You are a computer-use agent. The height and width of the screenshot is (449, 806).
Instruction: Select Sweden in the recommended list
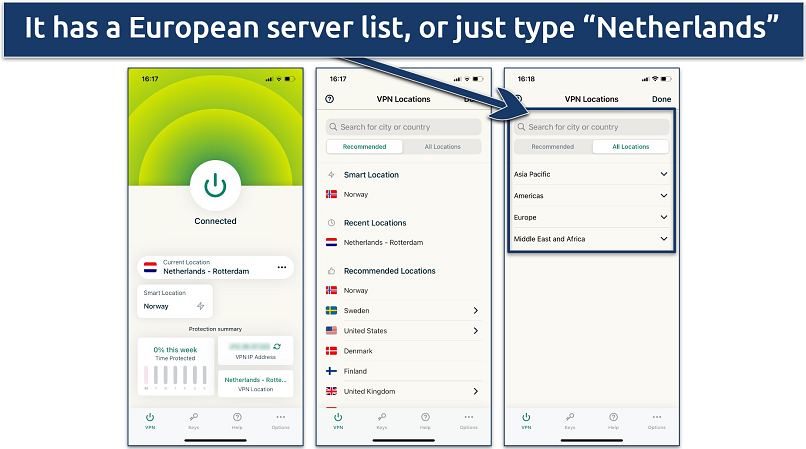pyautogui.click(x=404, y=310)
